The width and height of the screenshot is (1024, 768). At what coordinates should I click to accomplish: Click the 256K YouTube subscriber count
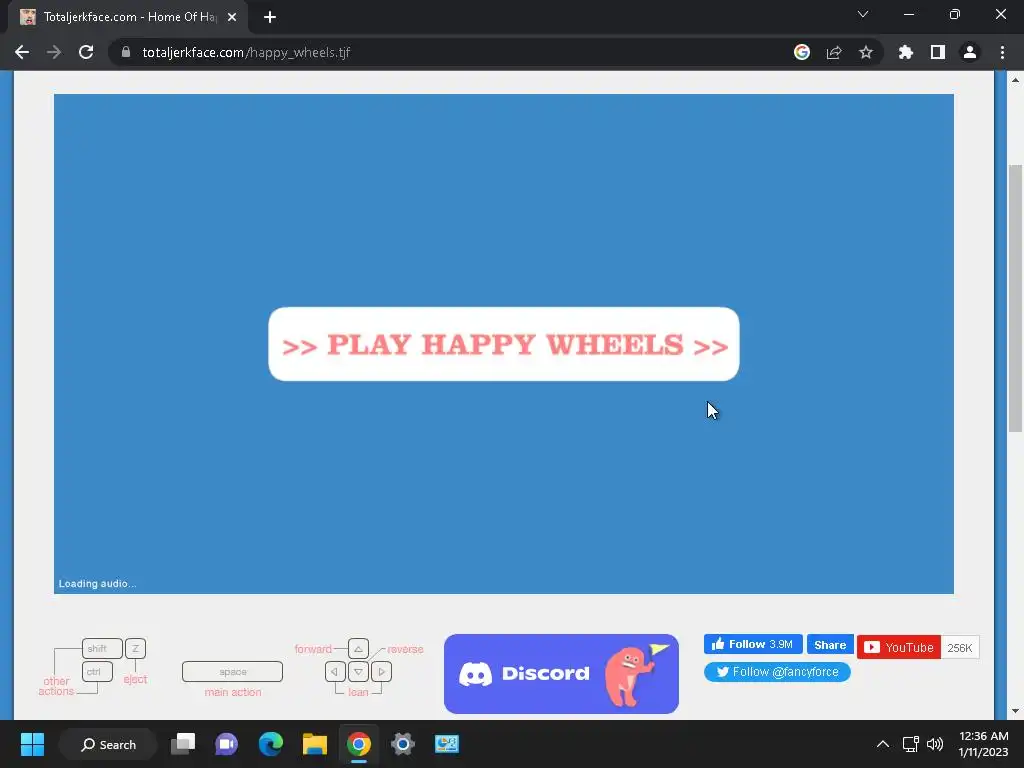tap(959, 647)
